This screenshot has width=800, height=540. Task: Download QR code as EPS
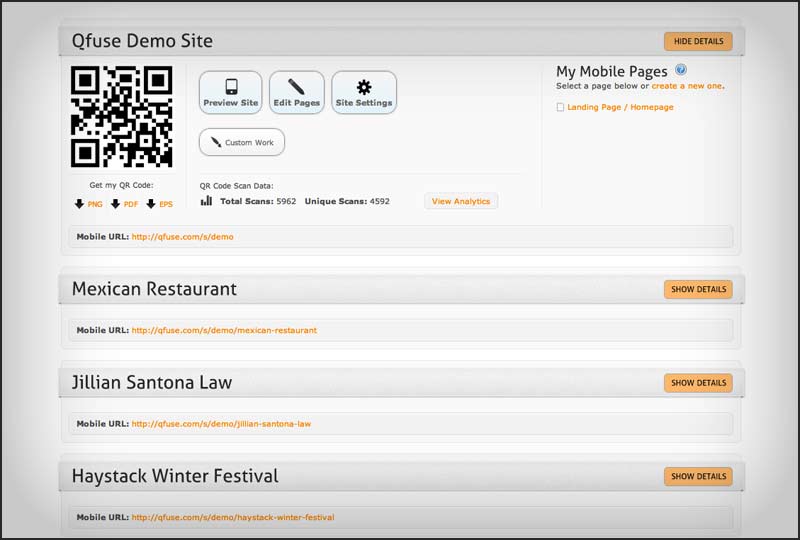(x=159, y=204)
